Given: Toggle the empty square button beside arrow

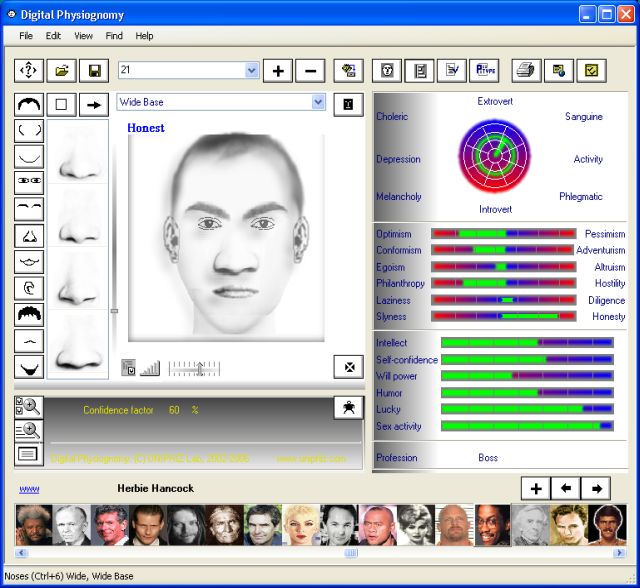Looking at the screenshot, I should point(61,104).
